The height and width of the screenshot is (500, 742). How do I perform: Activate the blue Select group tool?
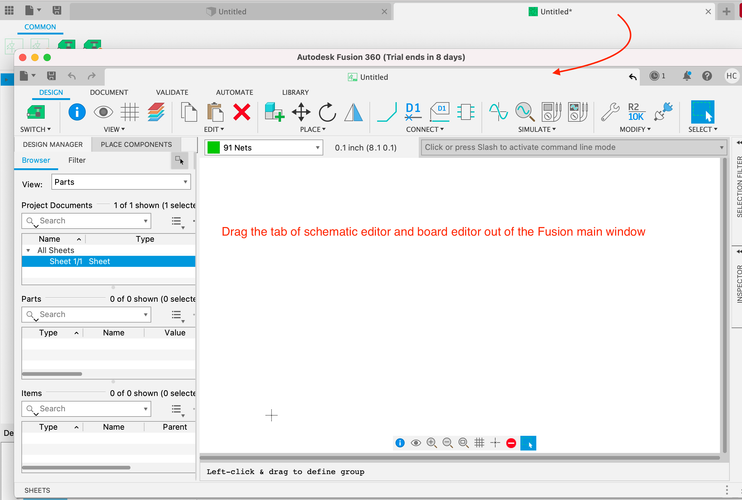[702, 112]
